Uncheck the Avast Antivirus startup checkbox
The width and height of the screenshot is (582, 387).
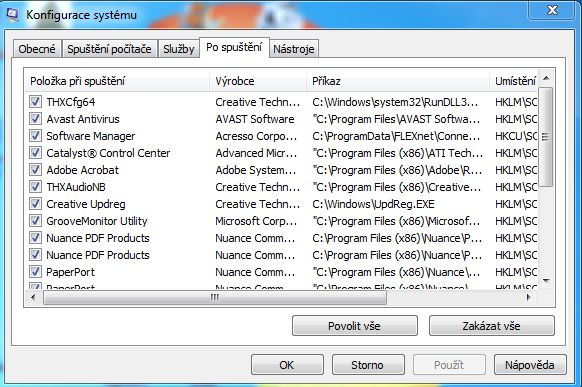pos(35,119)
